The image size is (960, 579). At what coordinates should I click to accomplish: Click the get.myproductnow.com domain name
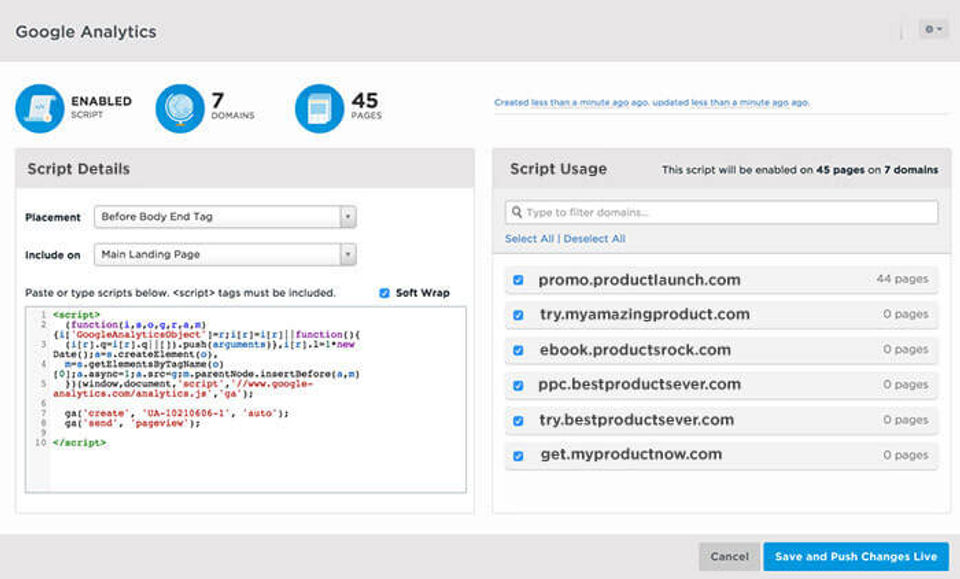click(631, 454)
